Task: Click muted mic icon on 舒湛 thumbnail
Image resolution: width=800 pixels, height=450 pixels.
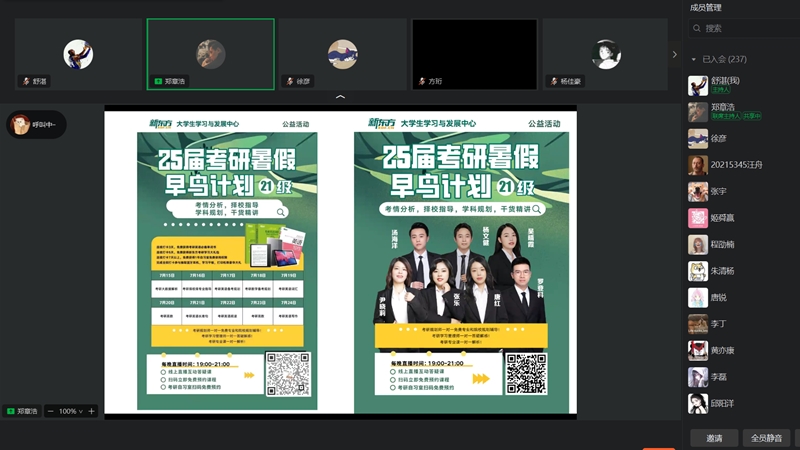Action: tap(26, 81)
